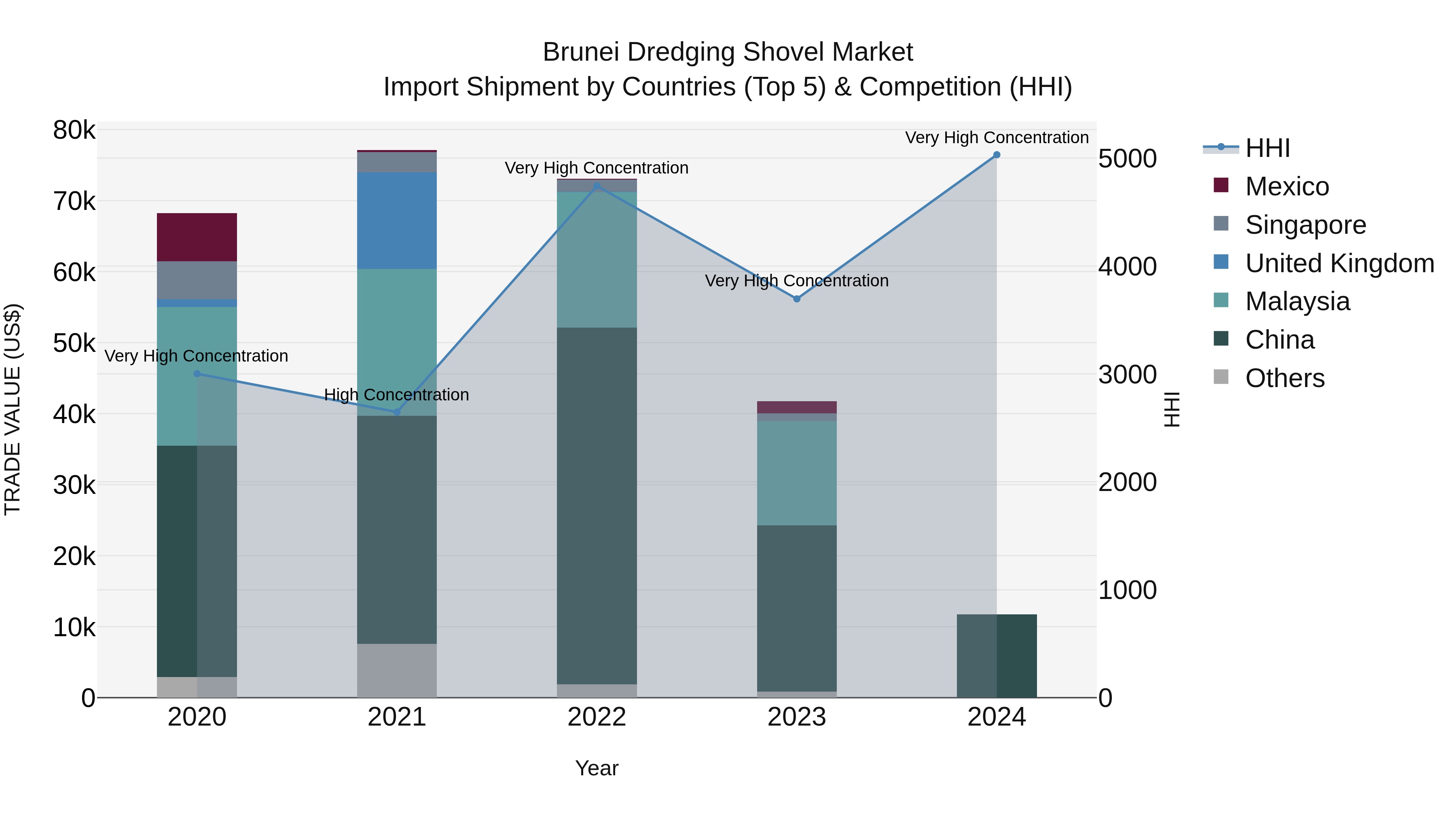The height and width of the screenshot is (819, 1456).
Task: Click the 'High Concentration' annotation for 2021
Action: click(396, 394)
